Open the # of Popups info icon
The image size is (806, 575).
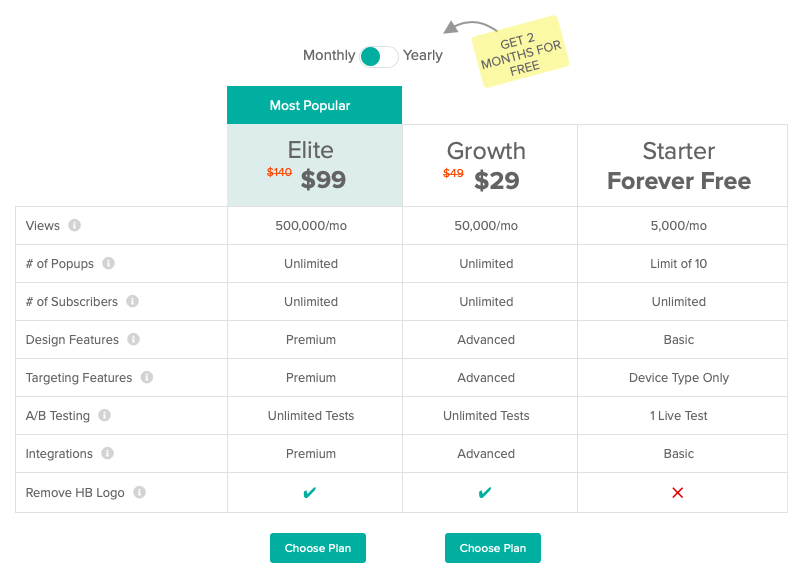[108, 263]
